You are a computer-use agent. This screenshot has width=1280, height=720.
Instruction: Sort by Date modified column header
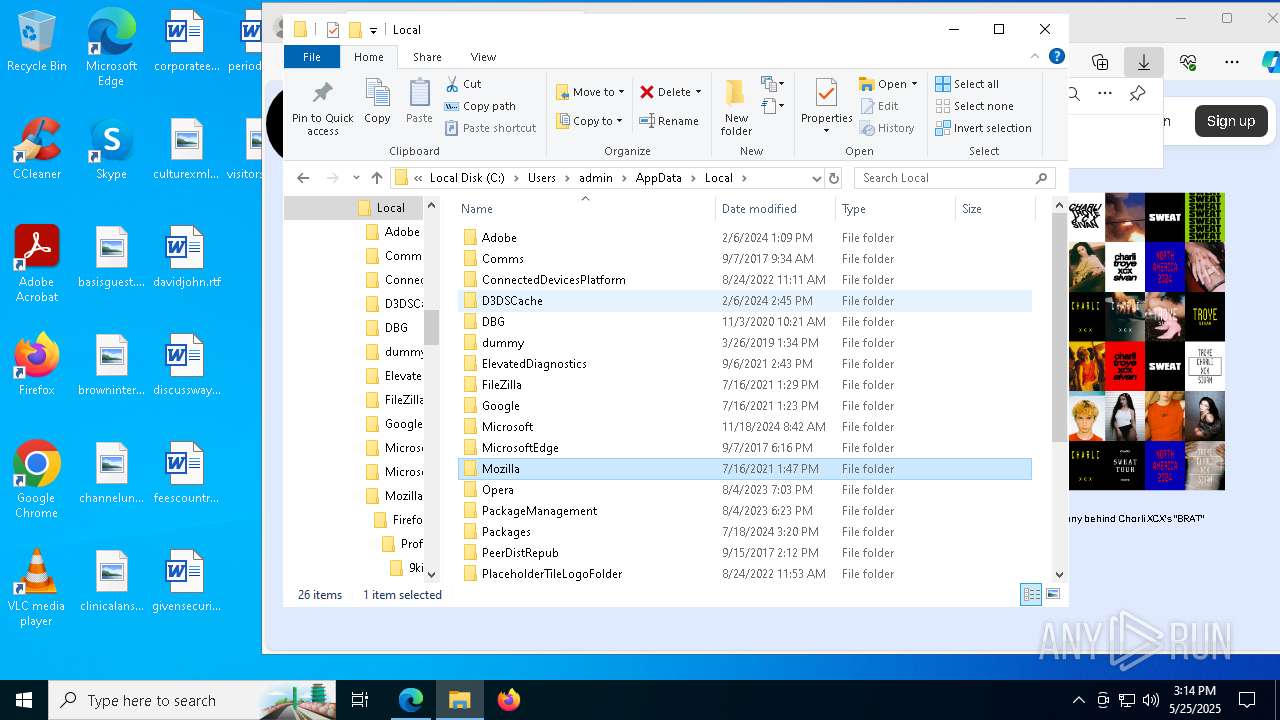click(775, 209)
